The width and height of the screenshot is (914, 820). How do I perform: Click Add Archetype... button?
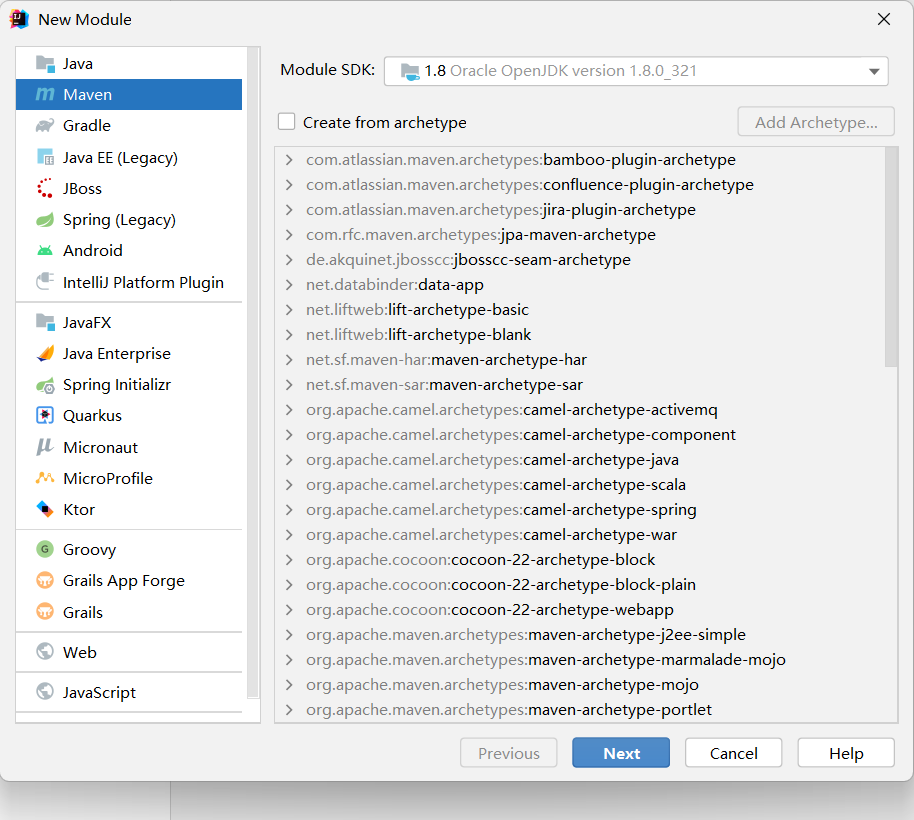pyautogui.click(x=816, y=122)
